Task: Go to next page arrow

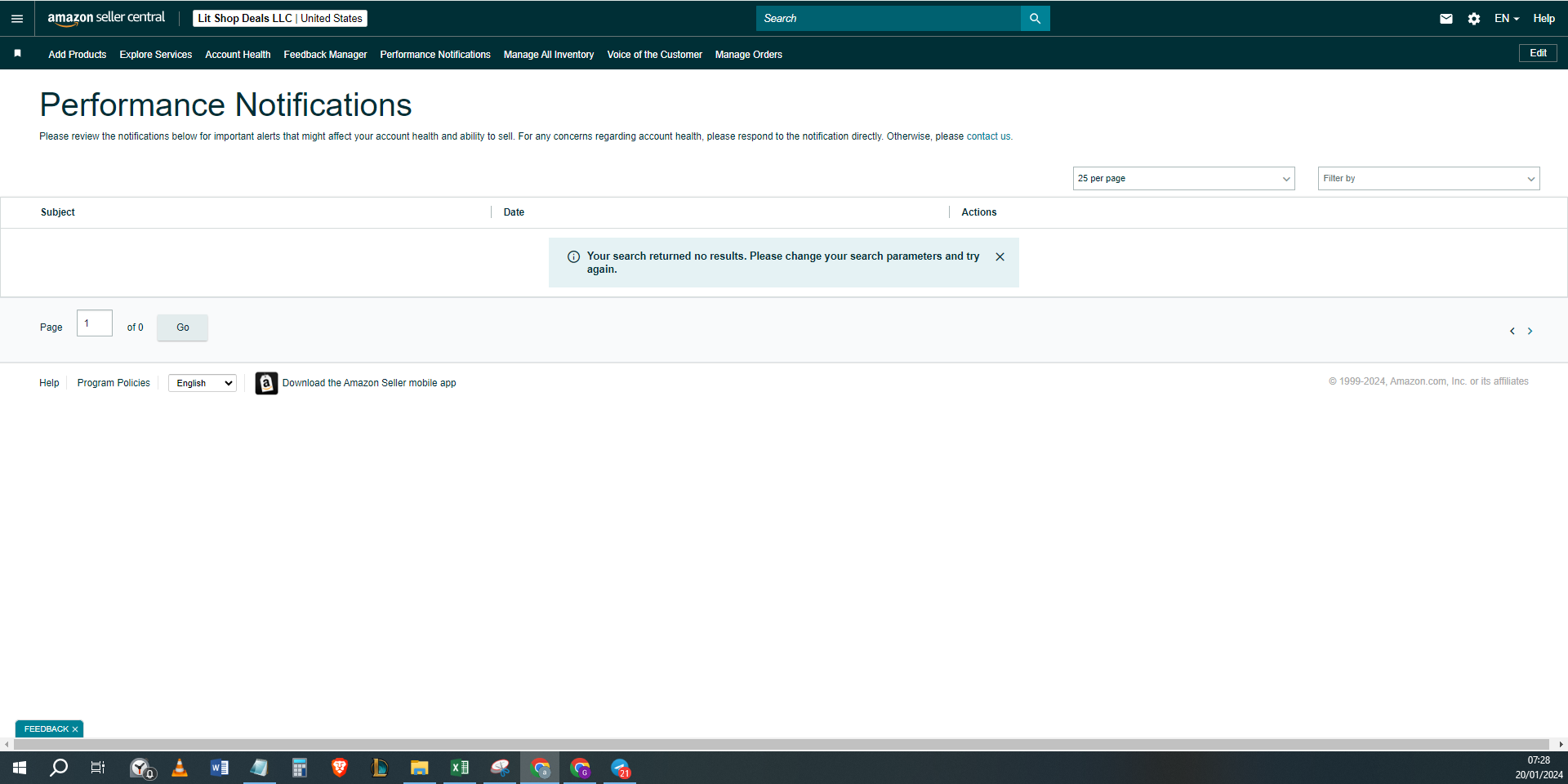Action: [1530, 331]
